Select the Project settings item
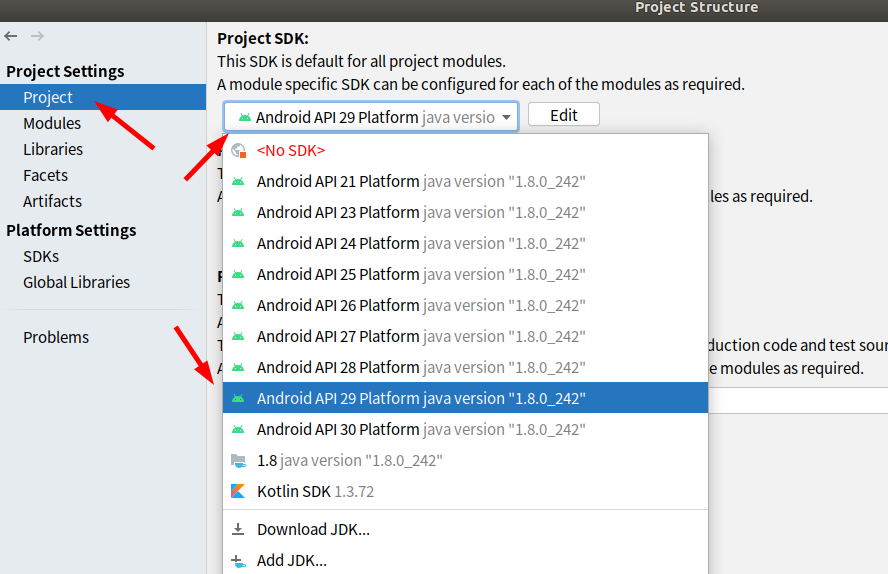 pyautogui.click(x=103, y=97)
